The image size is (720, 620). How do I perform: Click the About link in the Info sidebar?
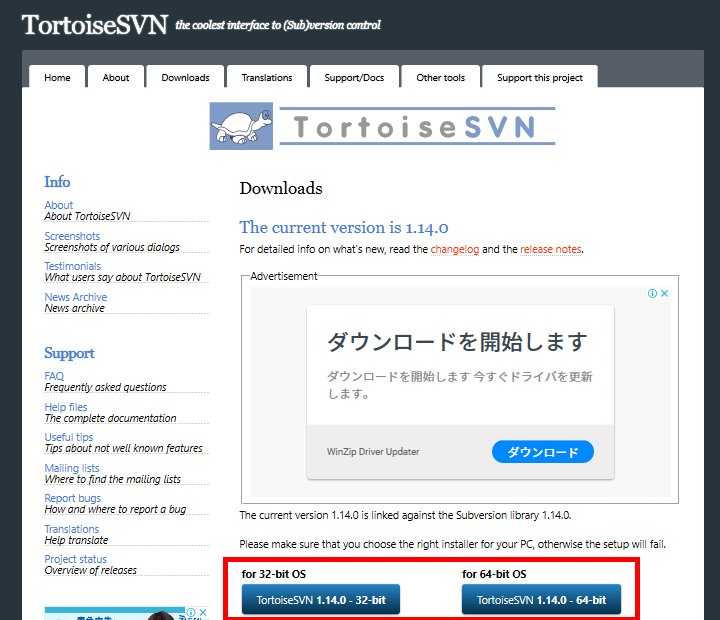[59, 205]
